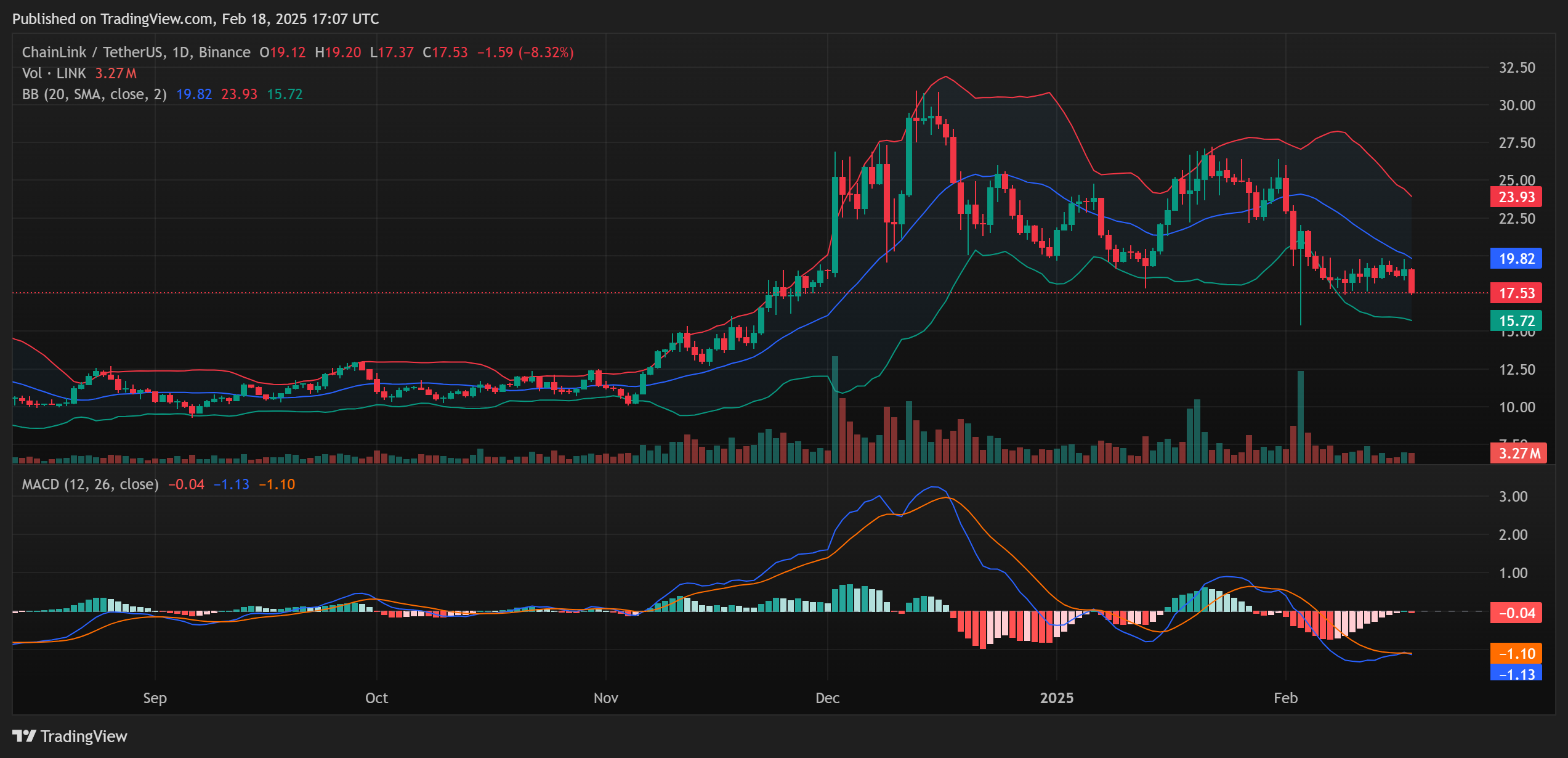
Task: Click the red 23.93 upper band label
Action: [1517, 197]
